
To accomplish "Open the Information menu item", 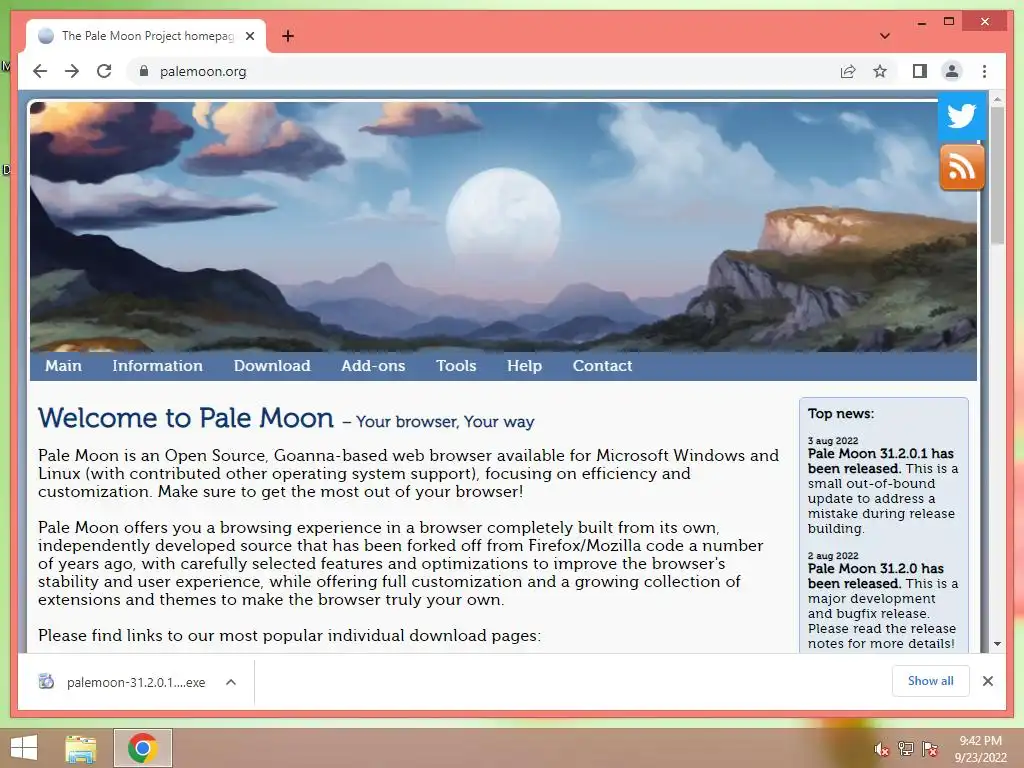I will (x=157, y=366).
